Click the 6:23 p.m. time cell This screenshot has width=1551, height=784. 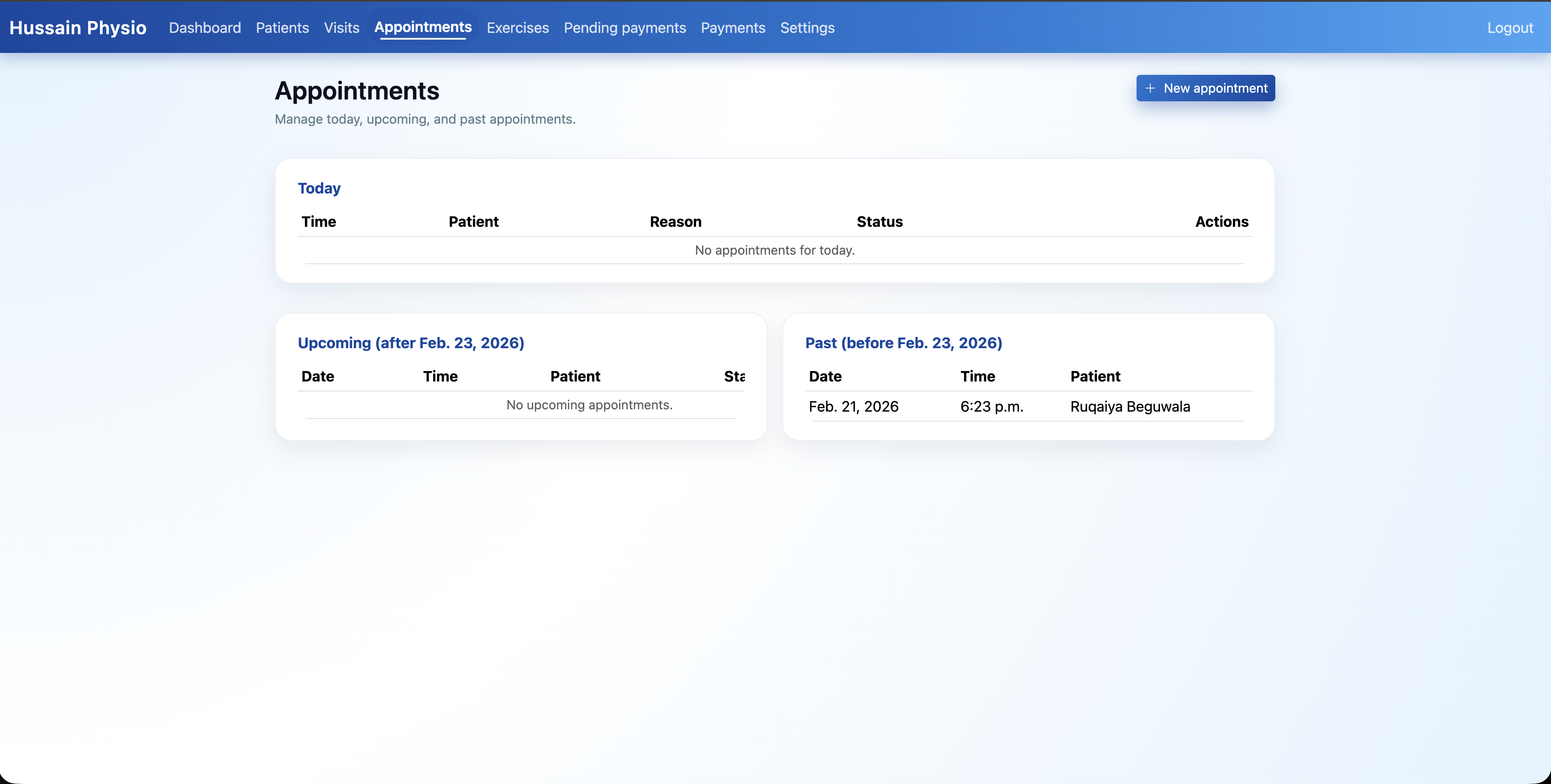(992, 407)
